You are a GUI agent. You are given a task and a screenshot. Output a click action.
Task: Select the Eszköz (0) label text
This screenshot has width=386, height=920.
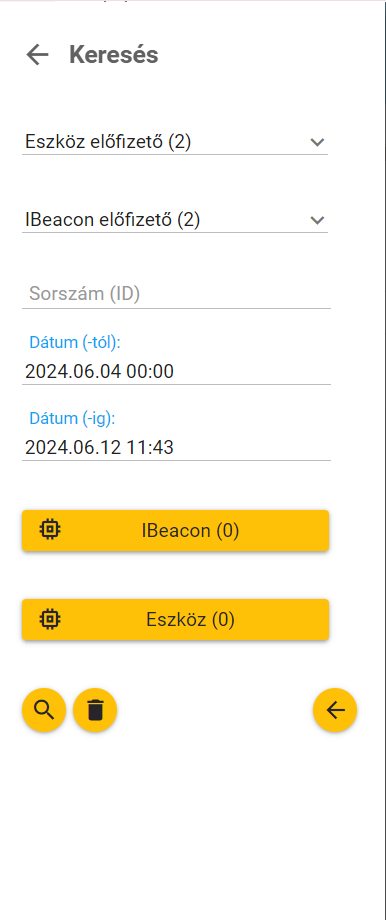pos(191,620)
